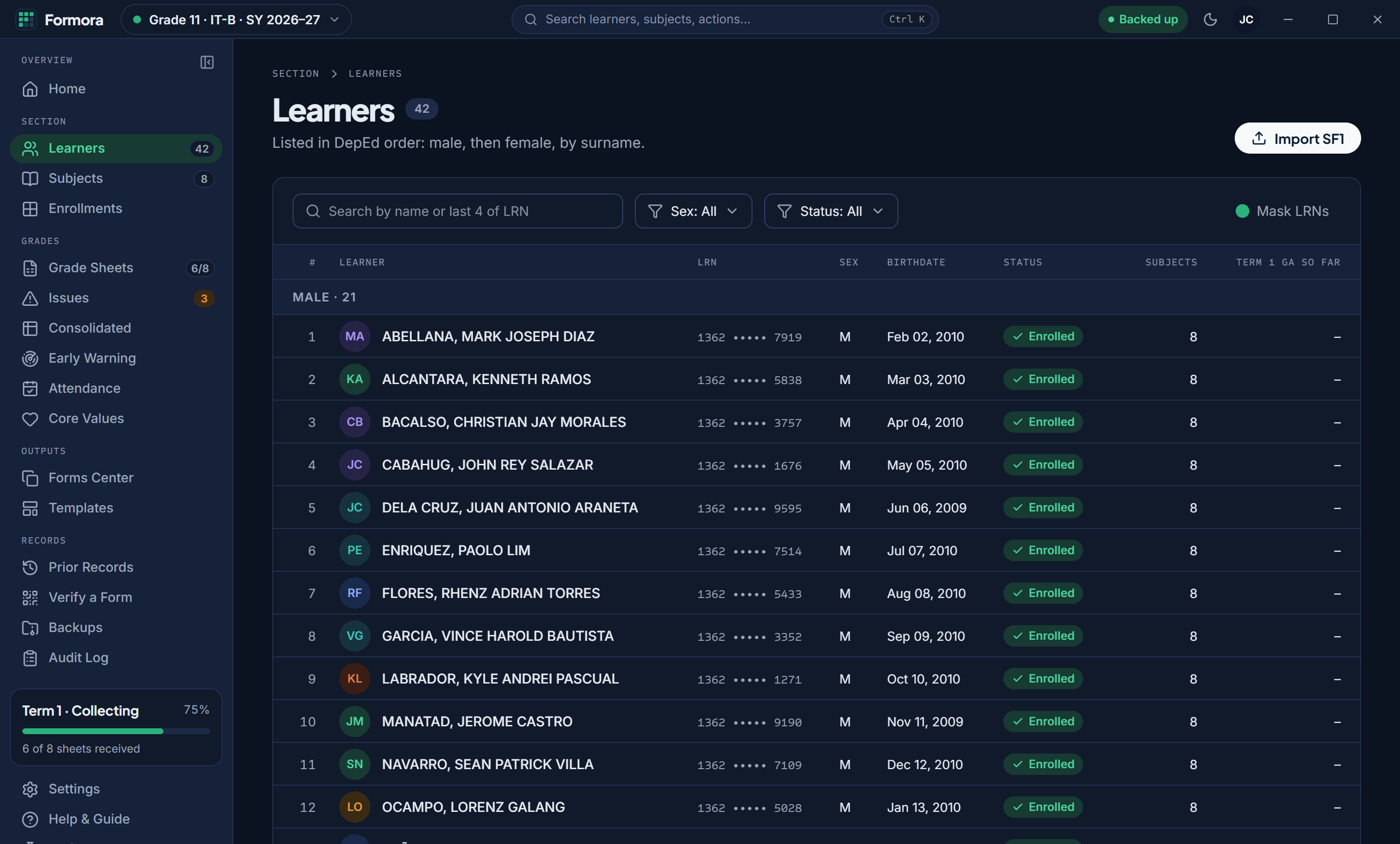The width and height of the screenshot is (1400, 844).
Task: Click the Import SF1 button
Action: tap(1297, 138)
